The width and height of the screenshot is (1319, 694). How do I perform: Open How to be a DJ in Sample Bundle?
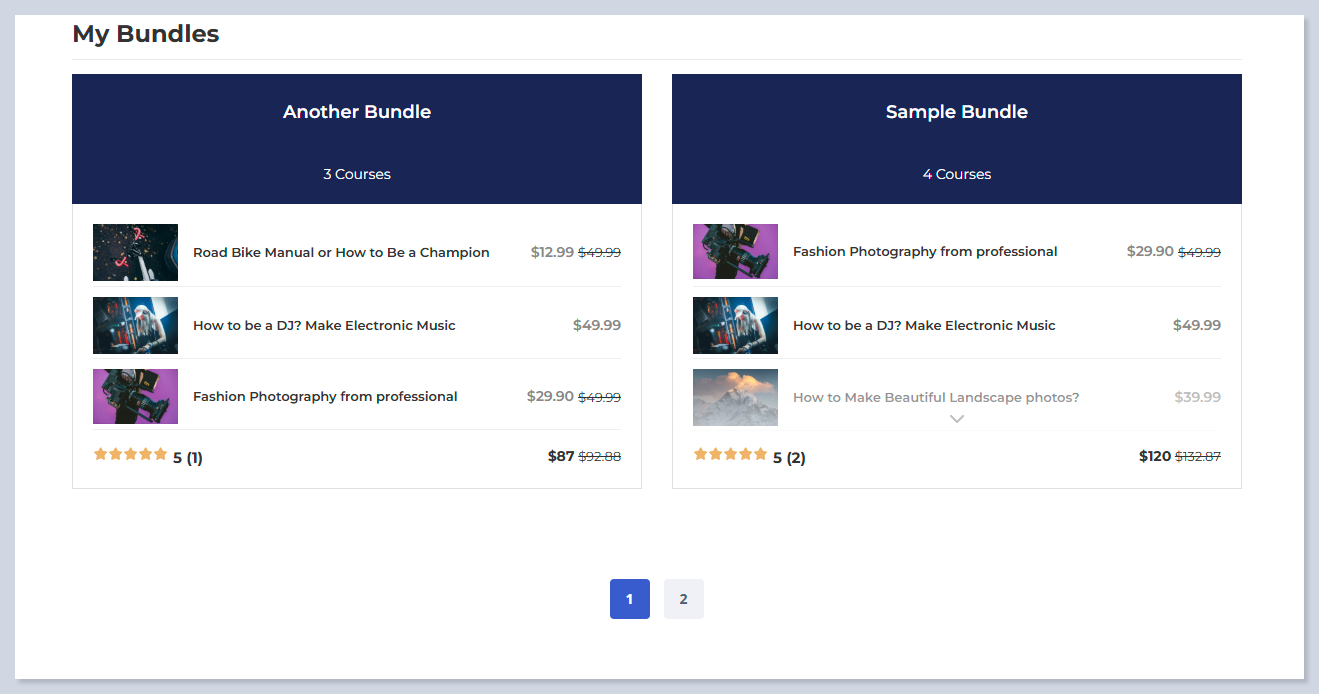924,326
